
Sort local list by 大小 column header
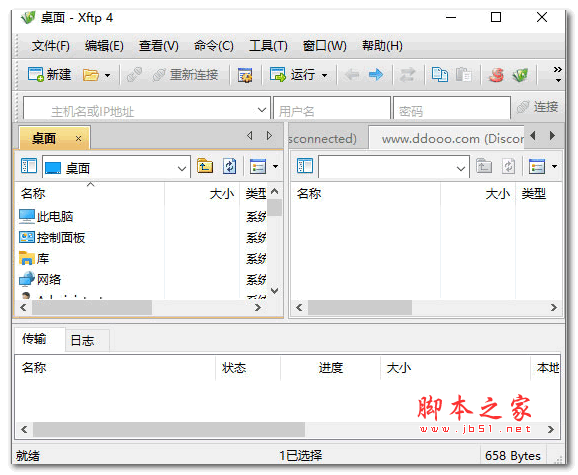point(202,193)
